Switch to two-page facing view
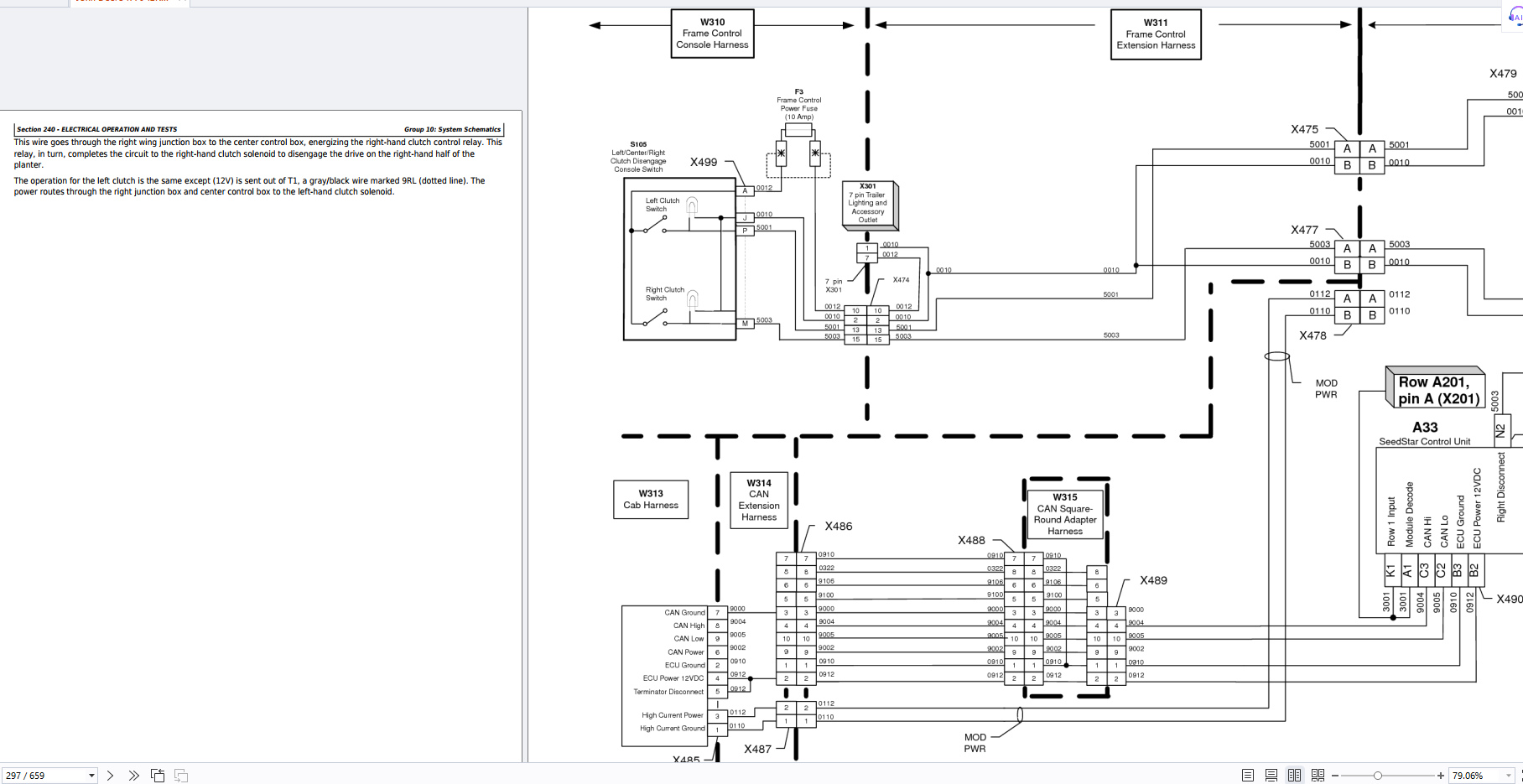This screenshot has width=1523, height=784. pos(1294,776)
